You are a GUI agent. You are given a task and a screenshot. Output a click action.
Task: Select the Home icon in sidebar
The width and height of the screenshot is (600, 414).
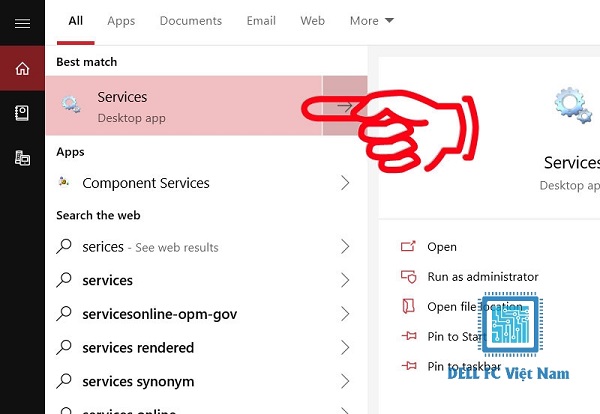(x=22, y=68)
